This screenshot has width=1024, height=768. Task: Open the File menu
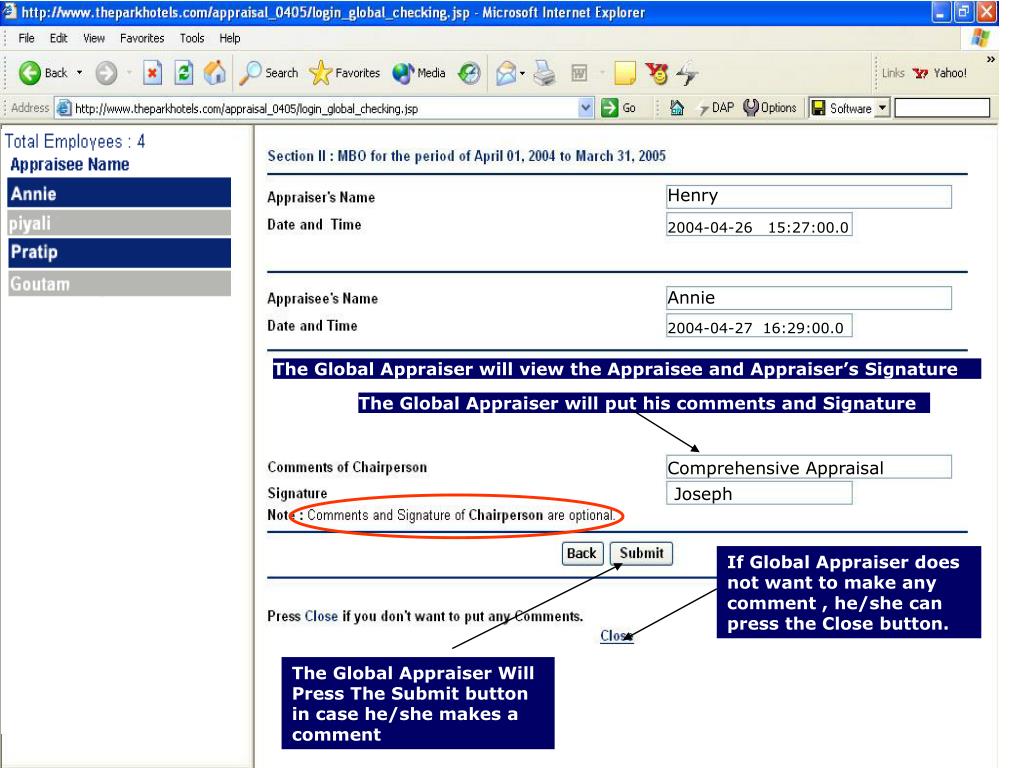26,38
